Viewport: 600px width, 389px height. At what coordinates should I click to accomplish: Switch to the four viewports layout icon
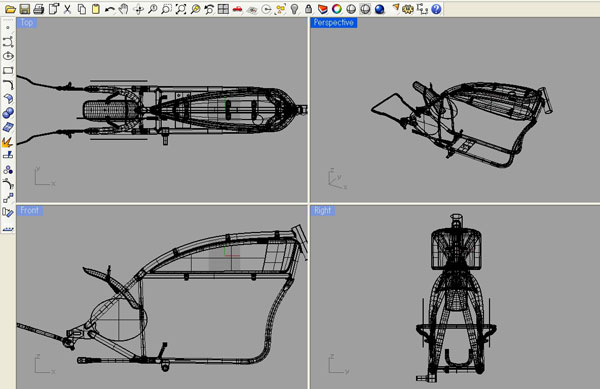[x=223, y=9]
